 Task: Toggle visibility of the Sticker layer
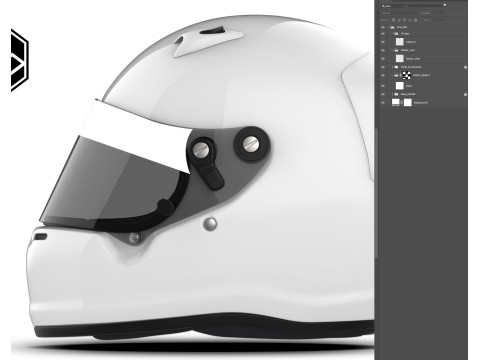[383, 59]
